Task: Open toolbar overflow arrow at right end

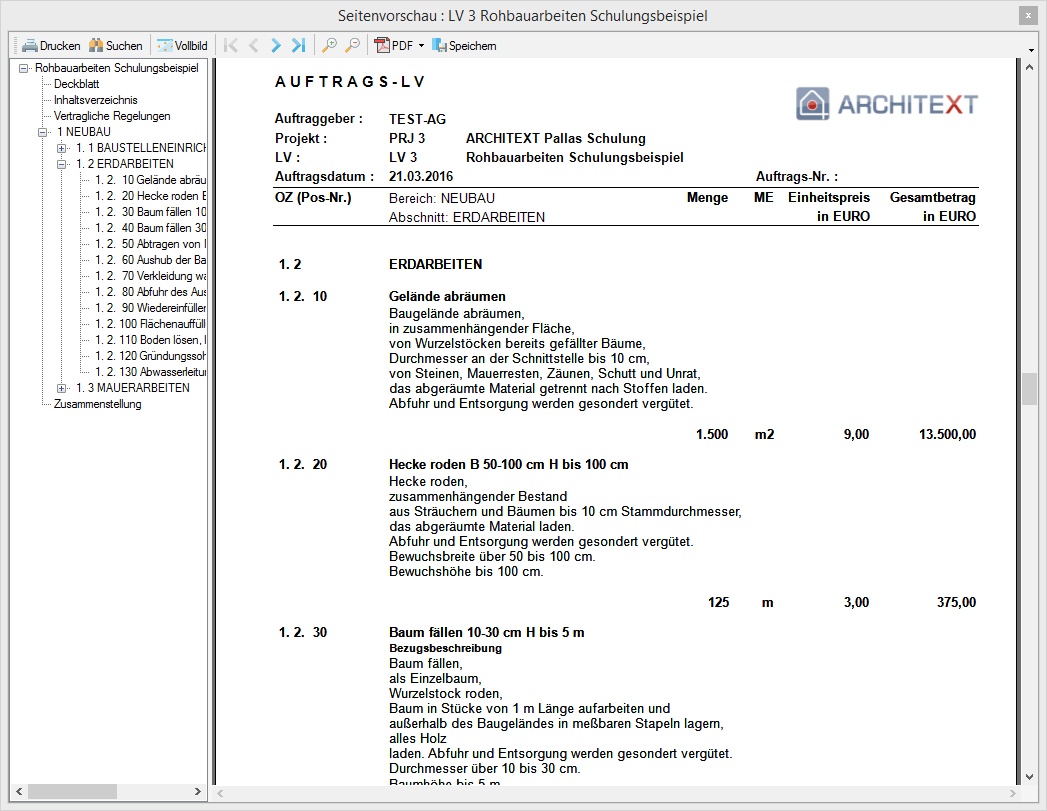Action: (1032, 50)
